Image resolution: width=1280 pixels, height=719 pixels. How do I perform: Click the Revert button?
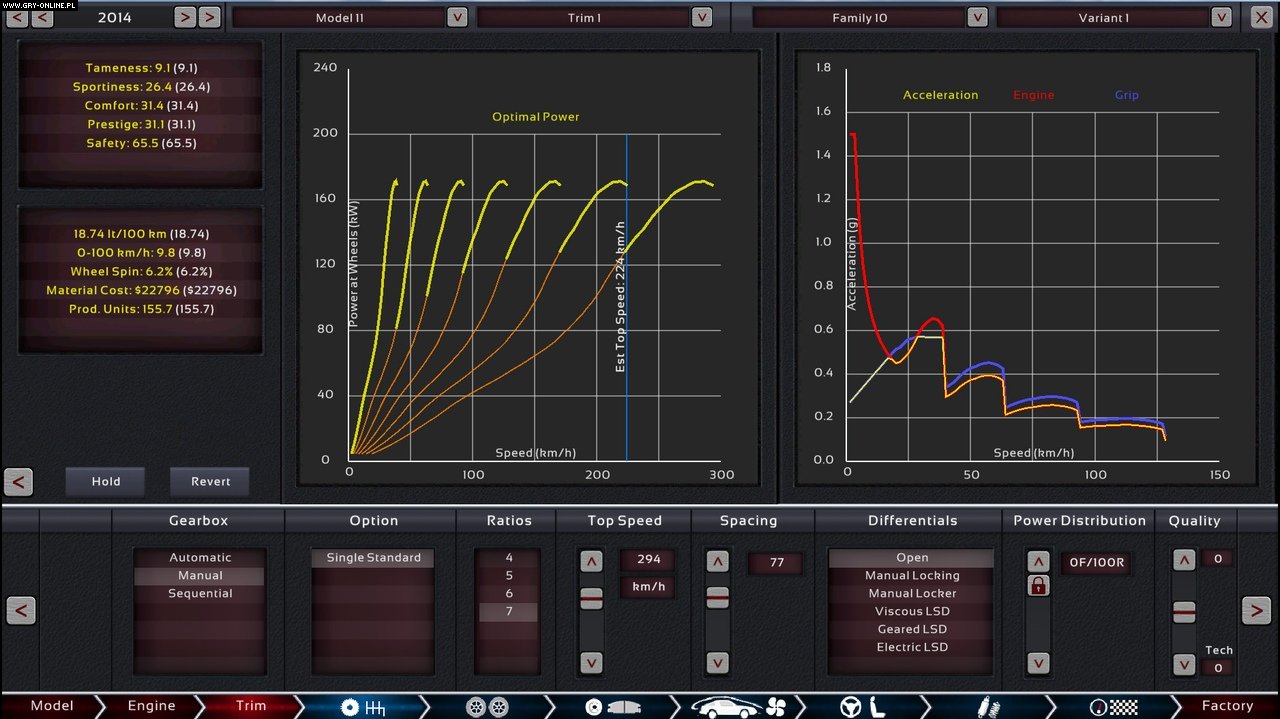(209, 481)
